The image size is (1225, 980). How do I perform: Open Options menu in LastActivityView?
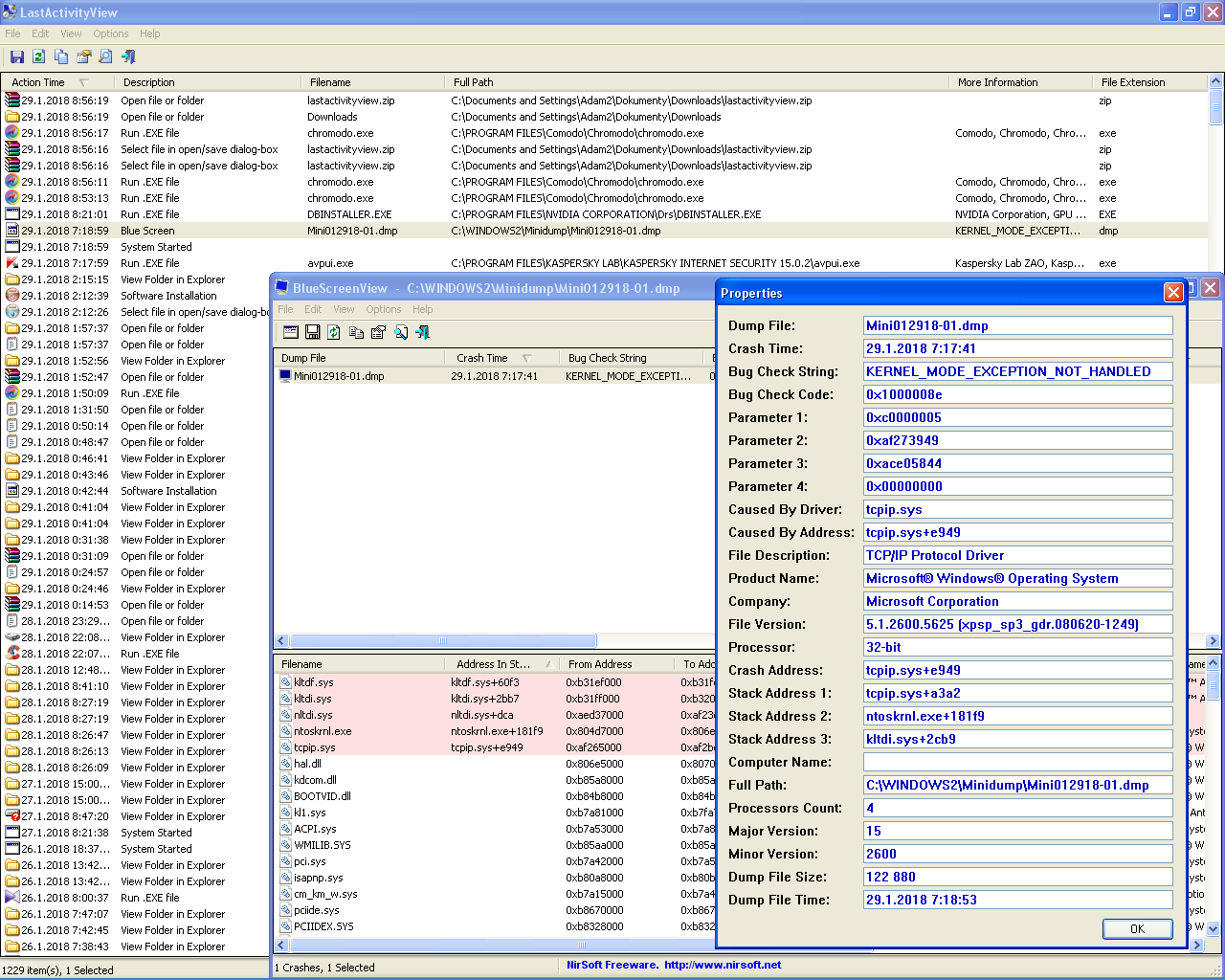111,33
